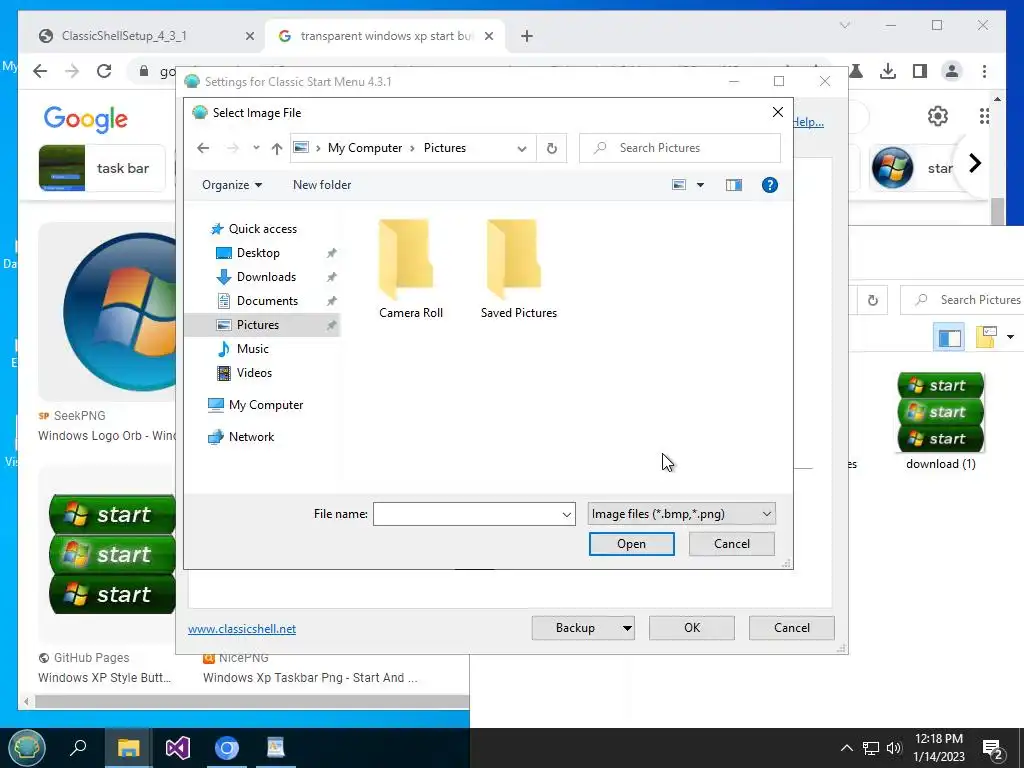Close the Select Image File dialog

pyautogui.click(x=777, y=112)
